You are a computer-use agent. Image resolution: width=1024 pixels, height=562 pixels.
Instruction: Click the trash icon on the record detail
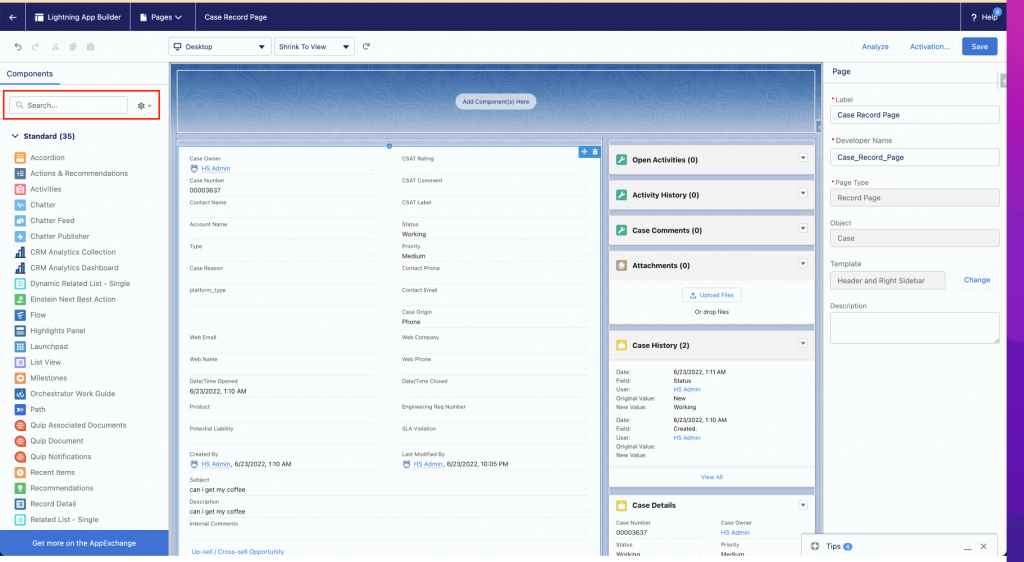(x=595, y=152)
